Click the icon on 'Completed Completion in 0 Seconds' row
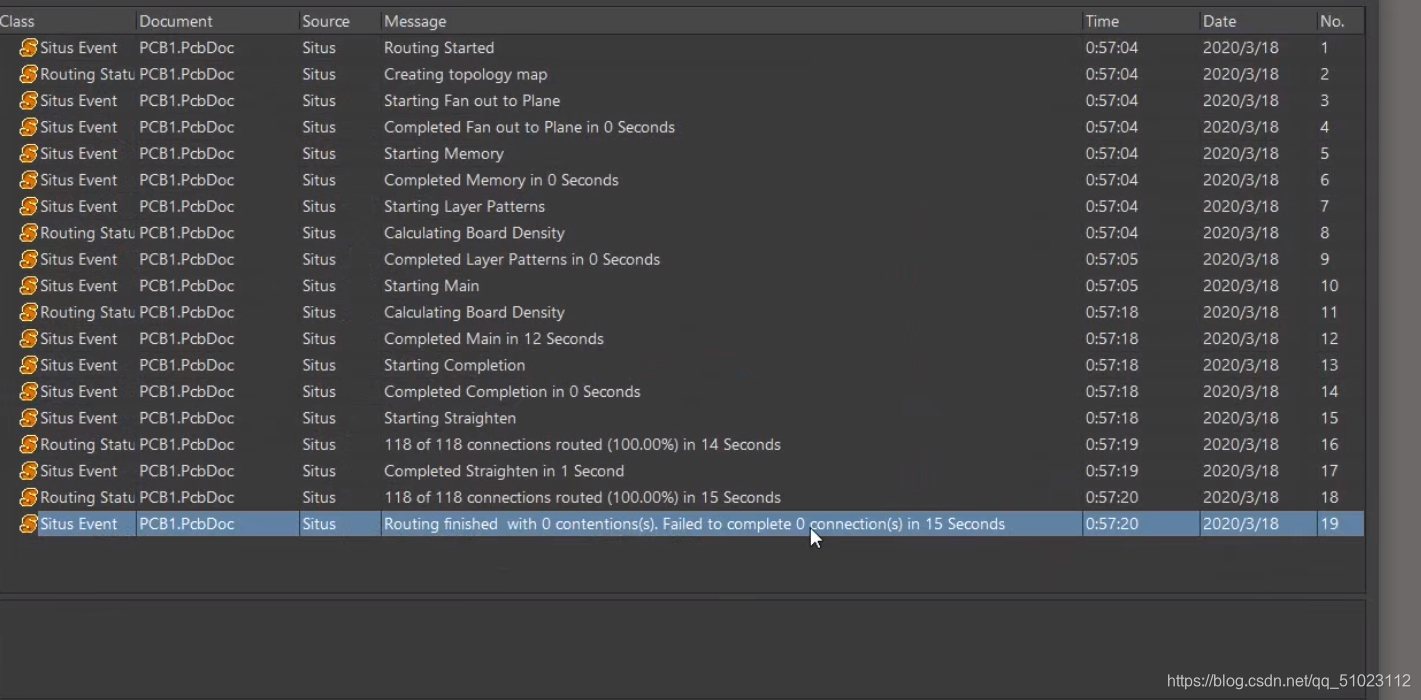Image resolution: width=1421 pixels, height=700 pixels. [x=29, y=392]
